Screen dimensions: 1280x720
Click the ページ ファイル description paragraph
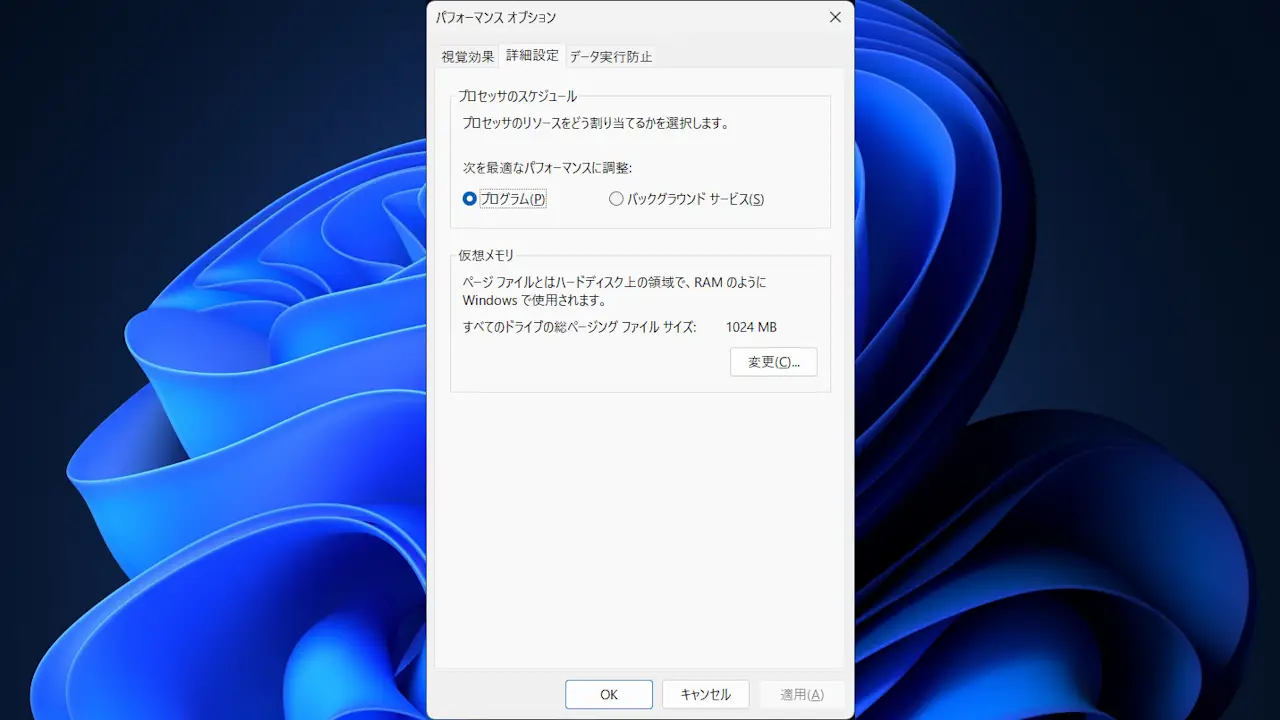pos(613,291)
